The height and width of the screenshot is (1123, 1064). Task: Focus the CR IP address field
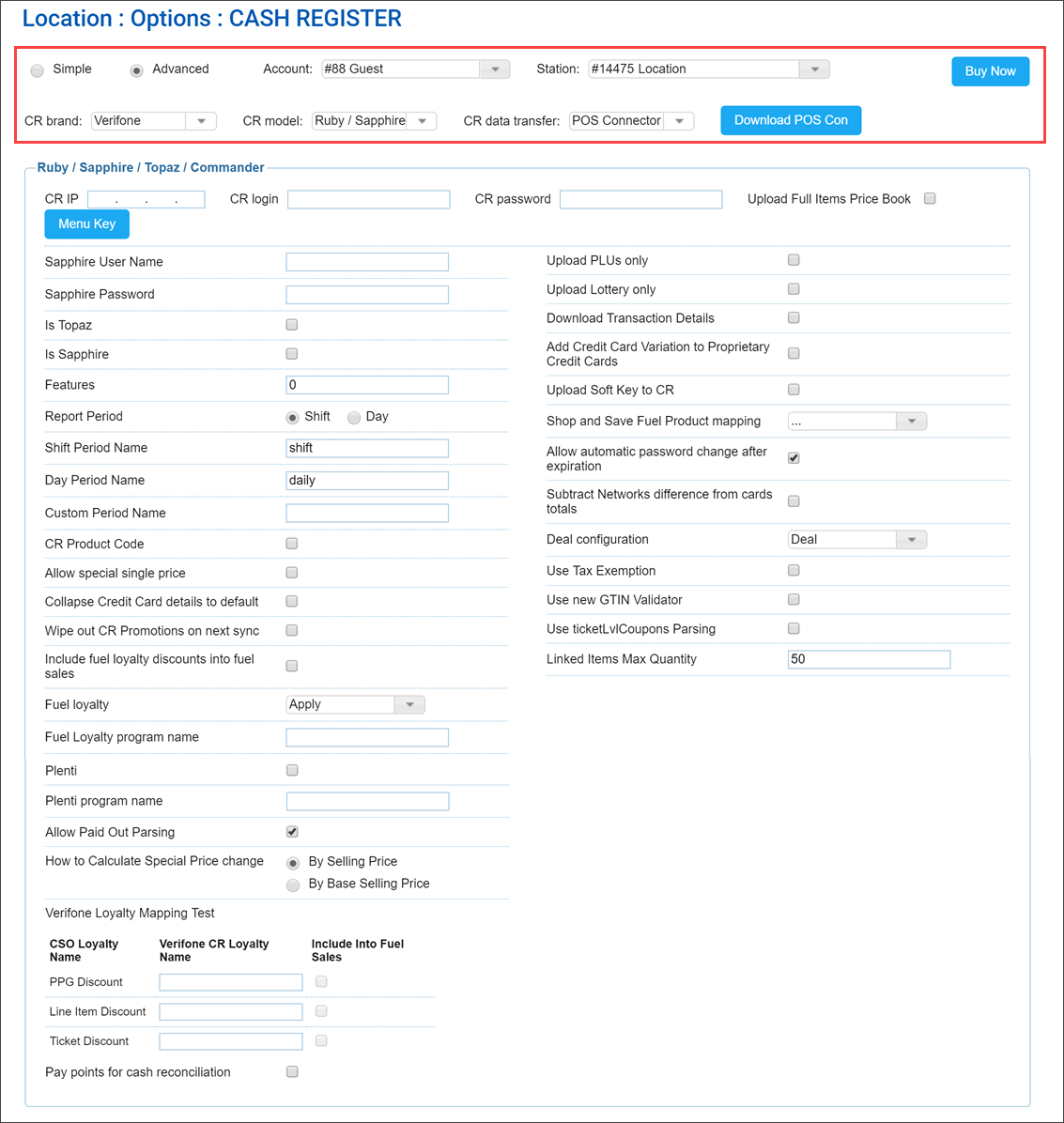click(146, 199)
